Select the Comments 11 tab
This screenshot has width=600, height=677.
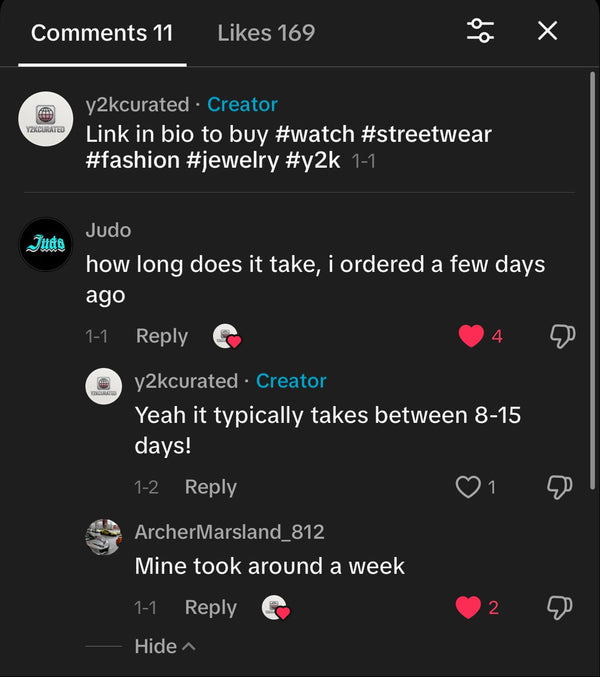[x=102, y=33]
